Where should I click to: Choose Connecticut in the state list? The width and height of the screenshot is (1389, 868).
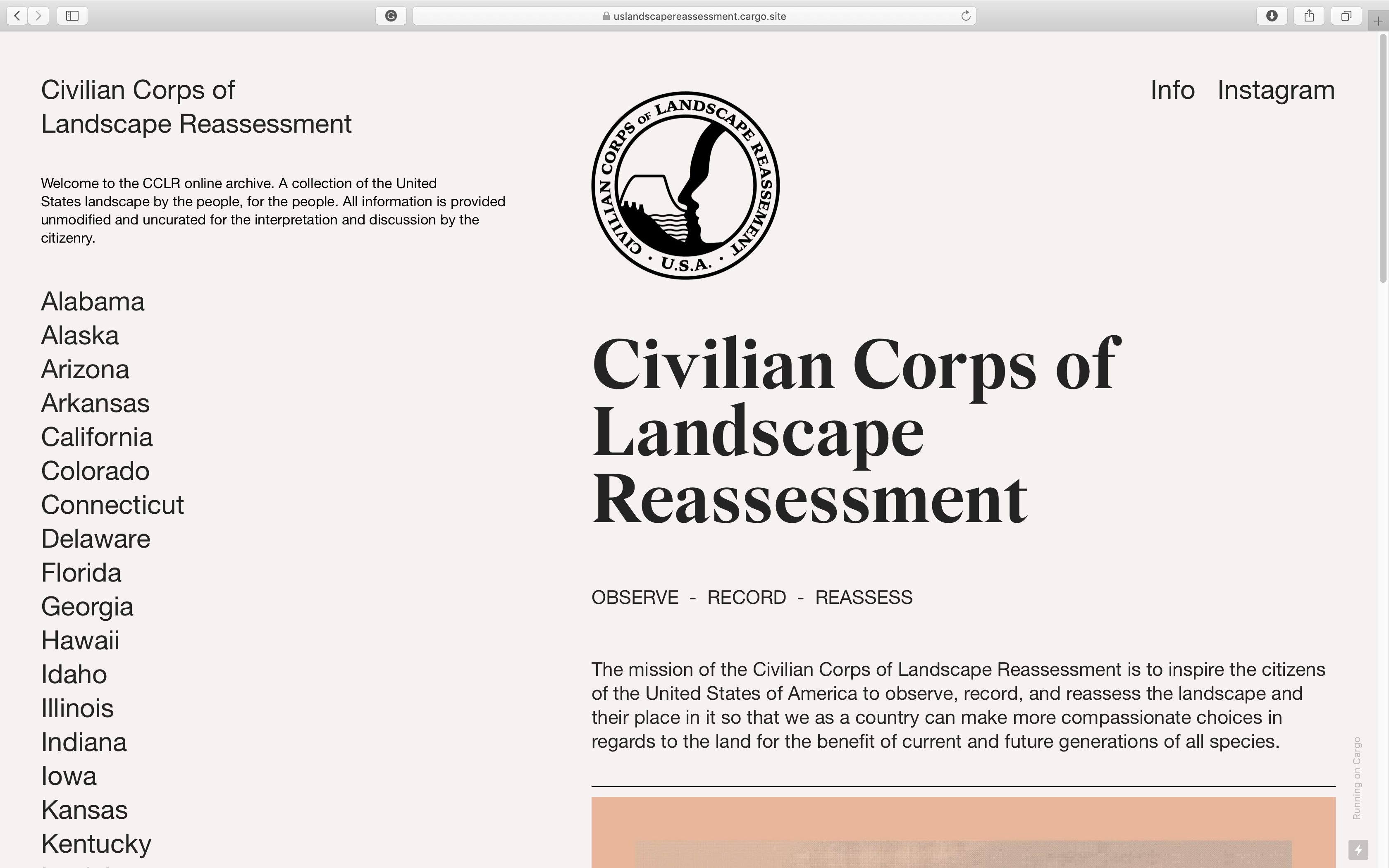(112, 505)
